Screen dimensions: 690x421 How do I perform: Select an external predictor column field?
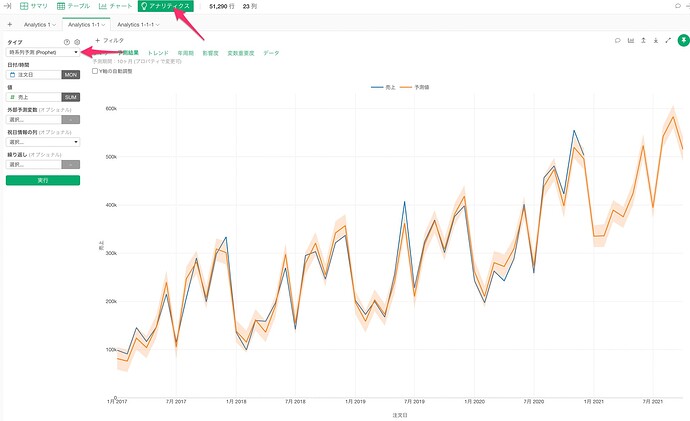(34, 120)
